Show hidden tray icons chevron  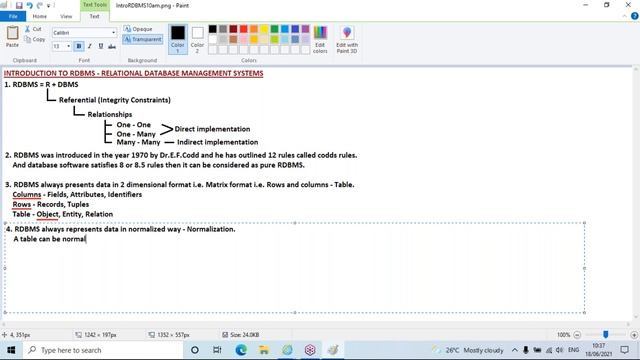click(x=514, y=350)
